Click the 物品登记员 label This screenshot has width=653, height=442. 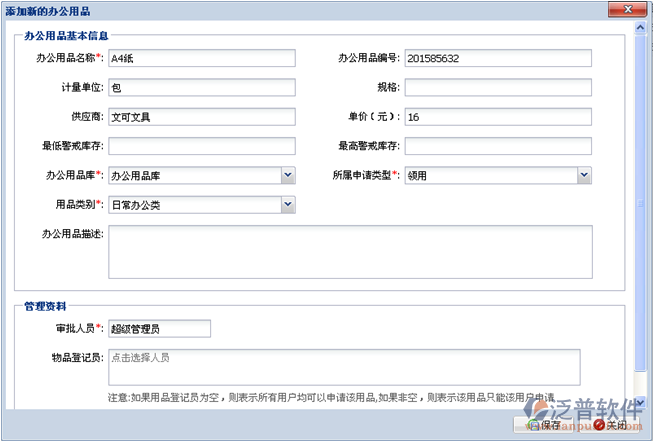pyautogui.click(x=77, y=357)
